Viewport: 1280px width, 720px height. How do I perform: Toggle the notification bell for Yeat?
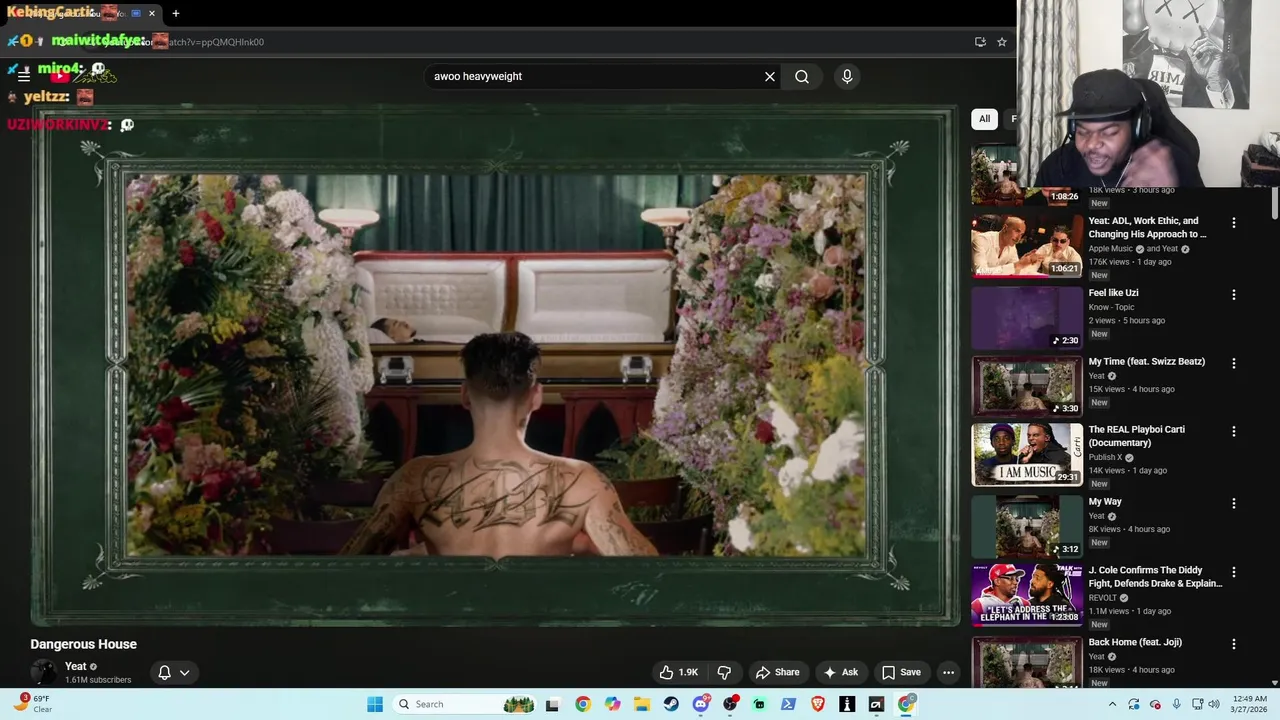coord(165,672)
